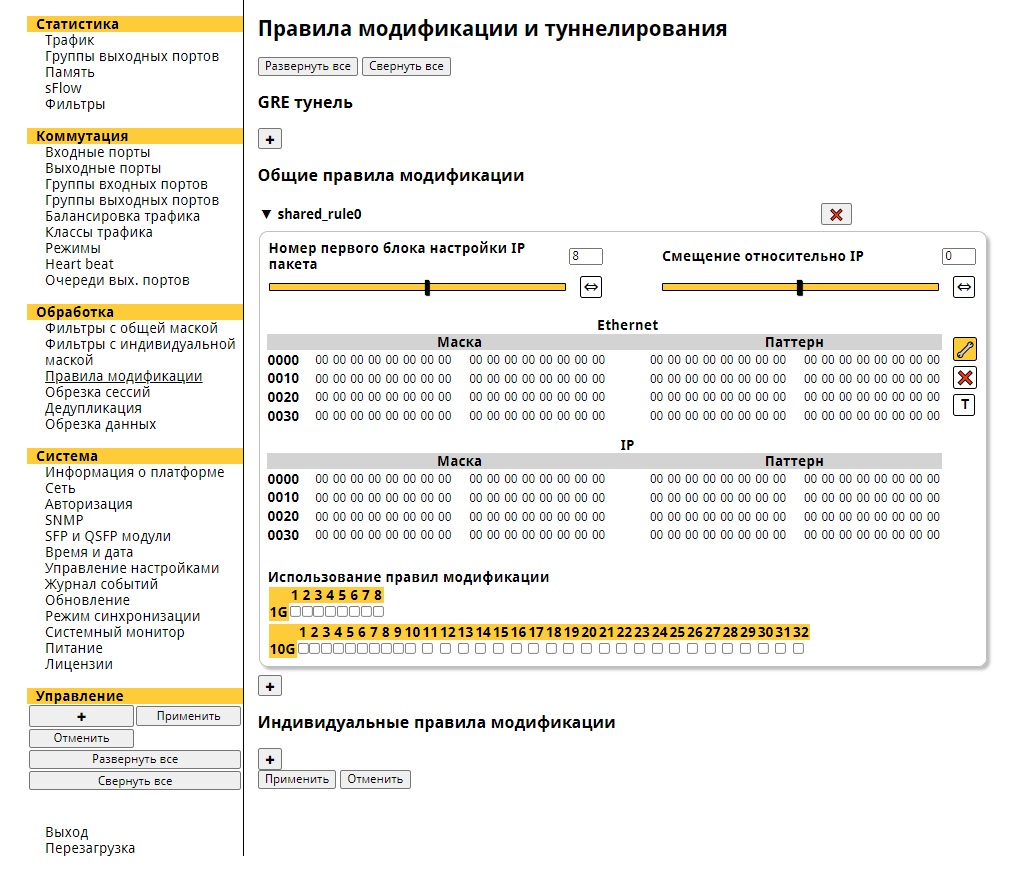Toggle 1G port 1 checkbox
Screen dimensions: 1025x881
[295, 612]
